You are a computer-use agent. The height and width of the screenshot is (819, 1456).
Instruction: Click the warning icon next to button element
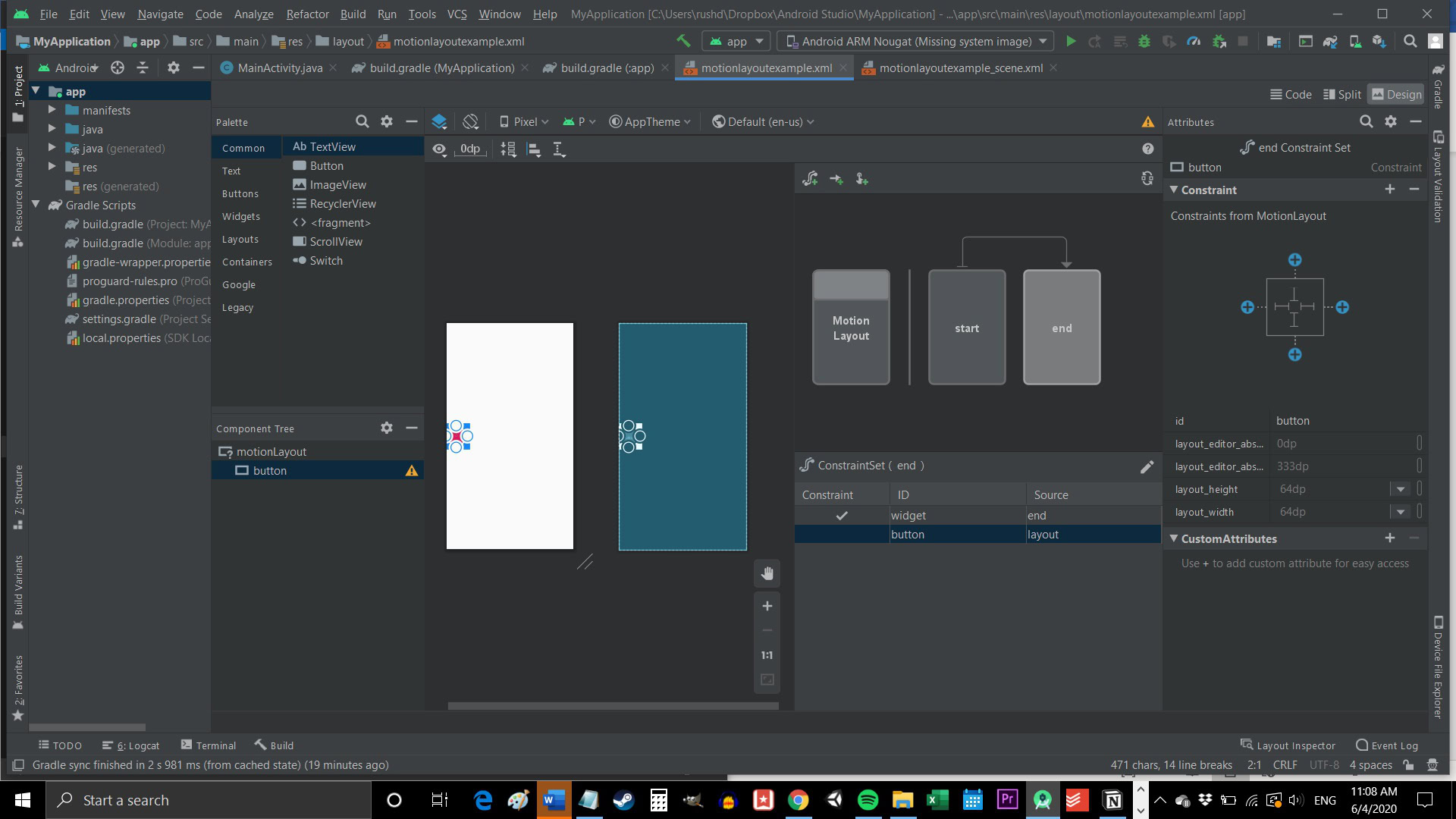(412, 470)
